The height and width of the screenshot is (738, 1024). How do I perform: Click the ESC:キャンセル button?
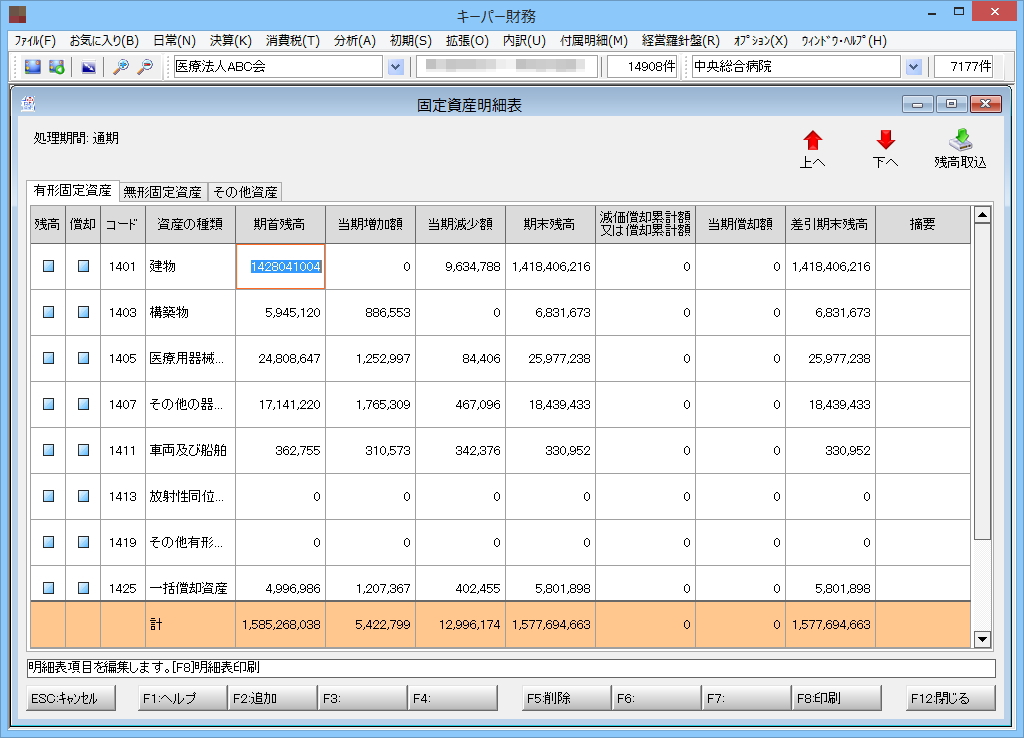point(71,698)
